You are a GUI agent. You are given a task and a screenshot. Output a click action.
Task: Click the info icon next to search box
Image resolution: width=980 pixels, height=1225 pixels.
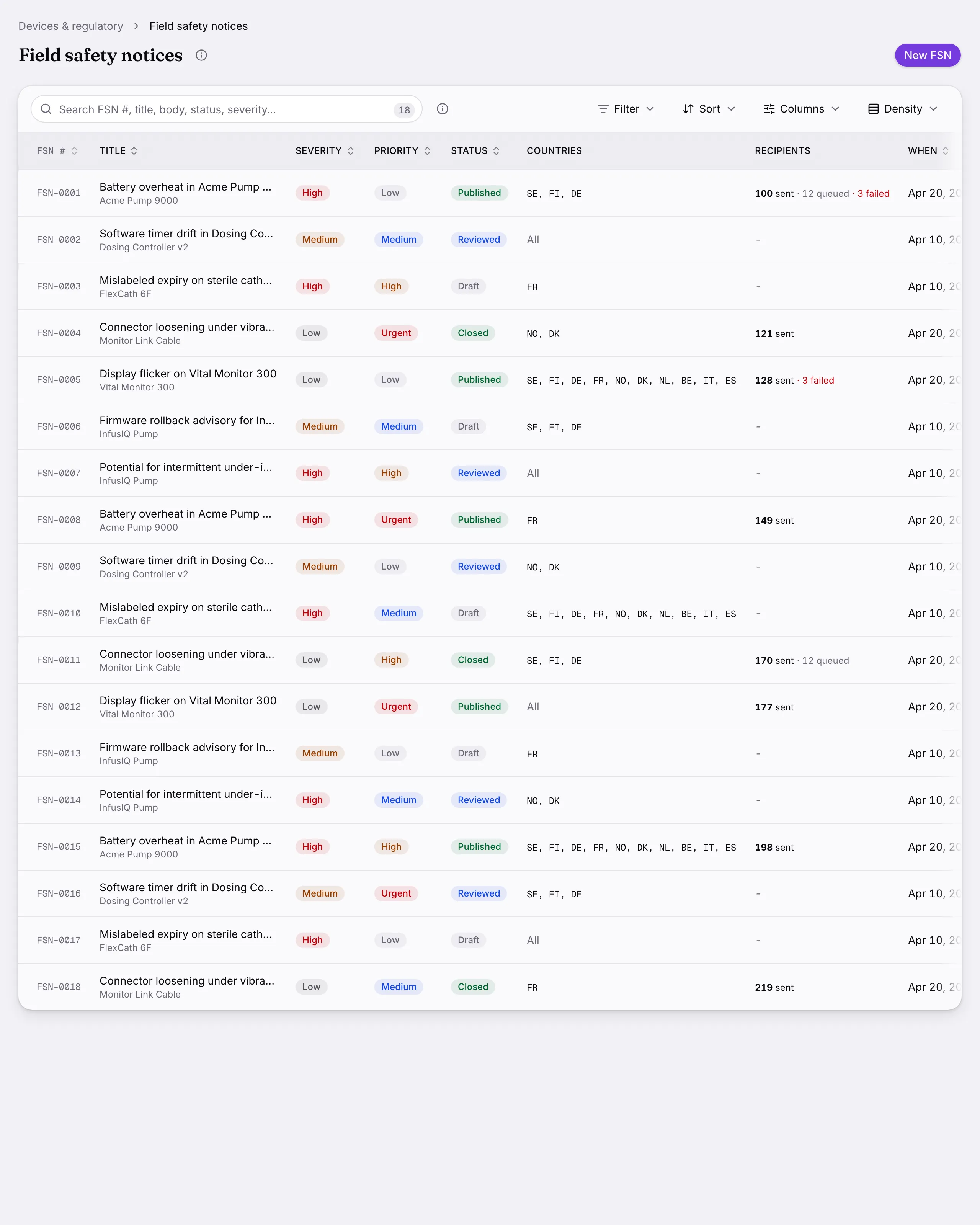coord(443,108)
